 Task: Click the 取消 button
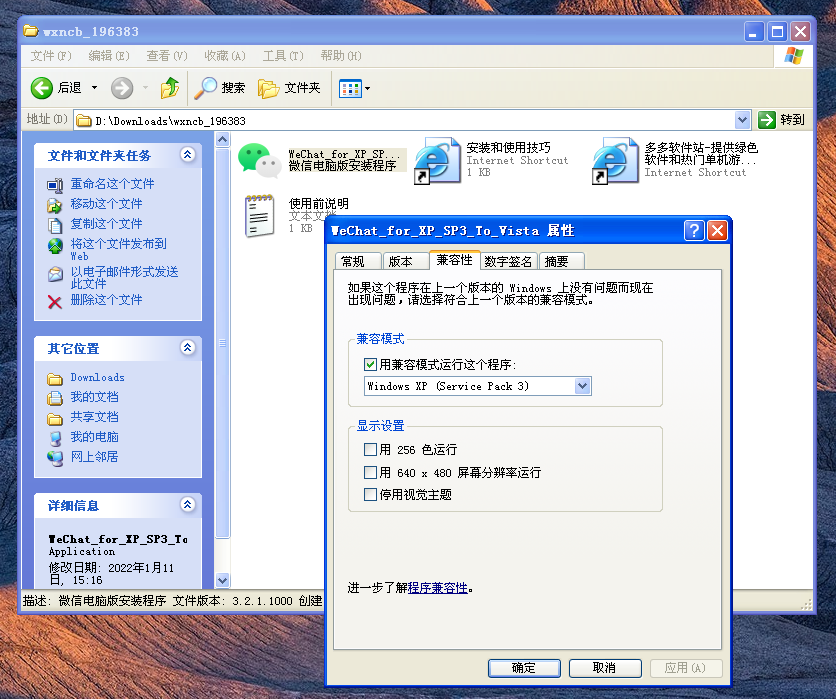click(605, 668)
